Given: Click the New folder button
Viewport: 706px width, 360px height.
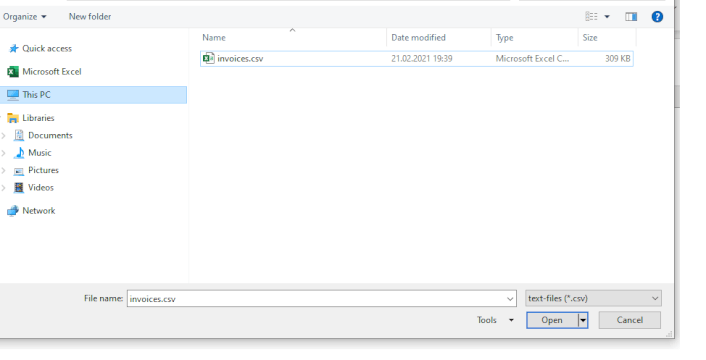Looking at the screenshot, I should pos(90,17).
